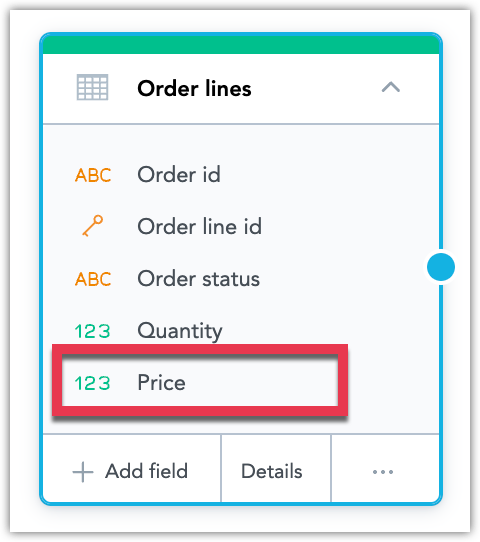Screen dimensions: 480x542
Task: Collapse the Order lines dataset with chevron
Action: (390, 87)
